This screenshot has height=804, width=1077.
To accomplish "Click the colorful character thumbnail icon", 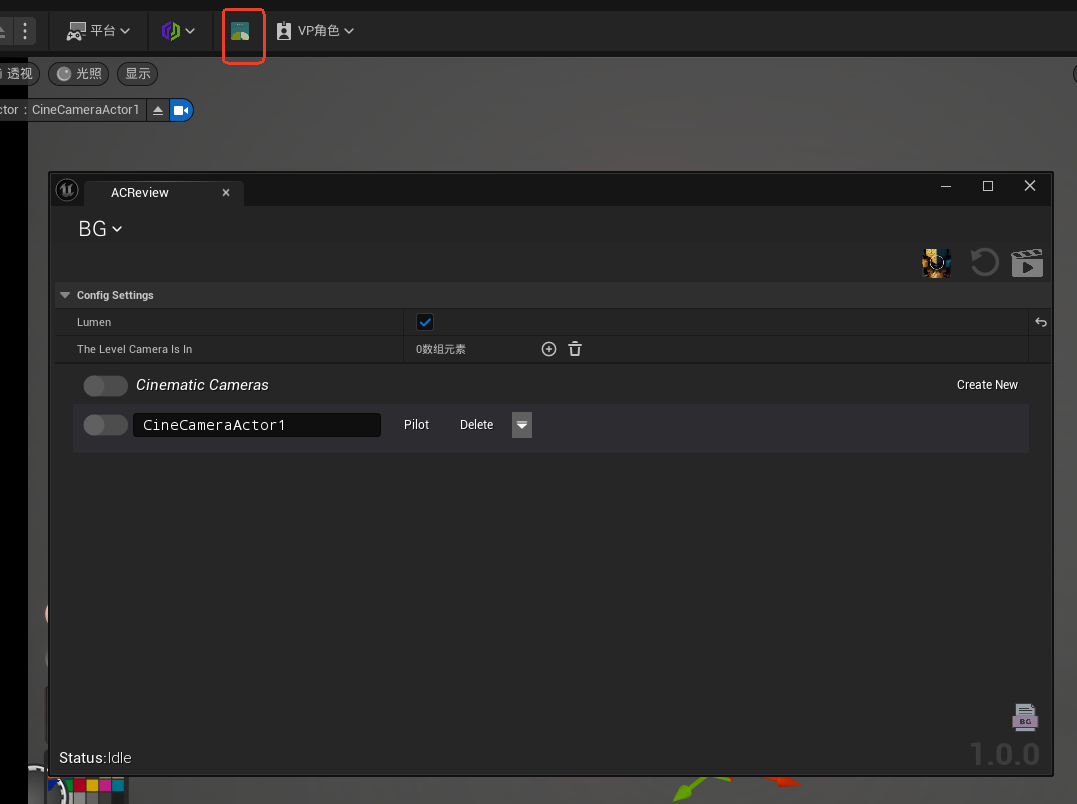I will tap(936, 263).
